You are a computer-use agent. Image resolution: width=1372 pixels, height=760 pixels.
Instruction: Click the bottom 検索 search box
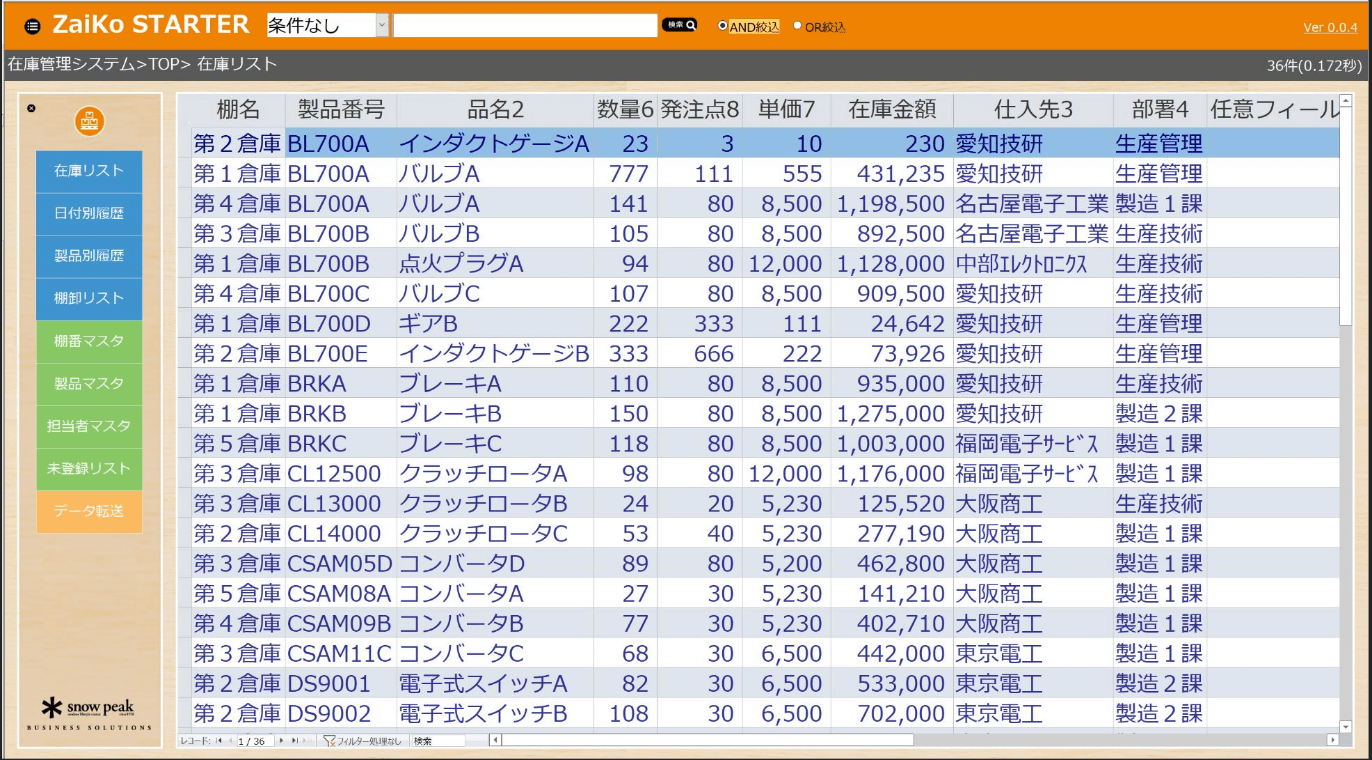pyautogui.click(x=438, y=741)
